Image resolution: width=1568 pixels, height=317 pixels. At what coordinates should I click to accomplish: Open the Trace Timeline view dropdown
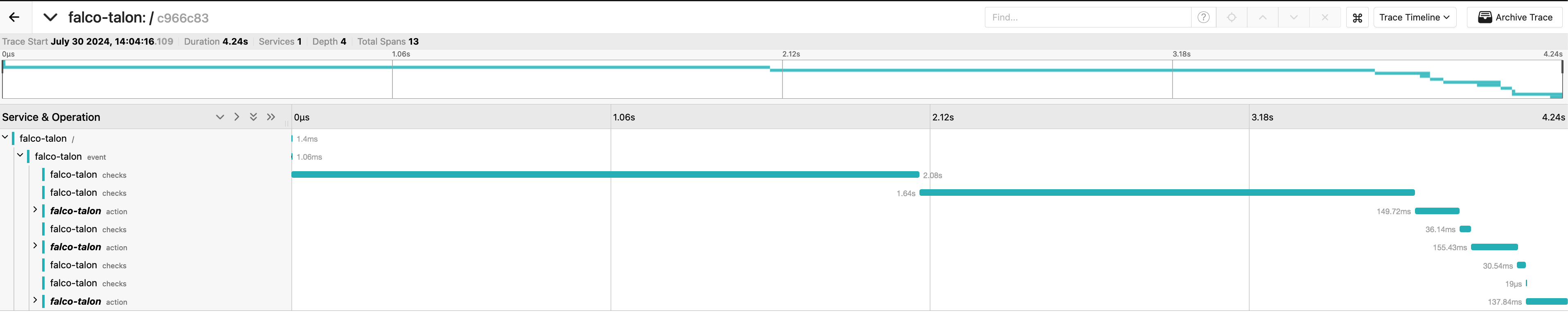click(x=1414, y=17)
